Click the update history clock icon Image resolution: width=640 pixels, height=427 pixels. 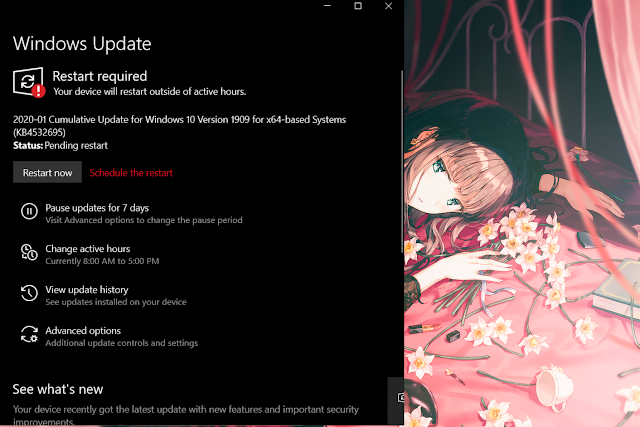pos(29,293)
